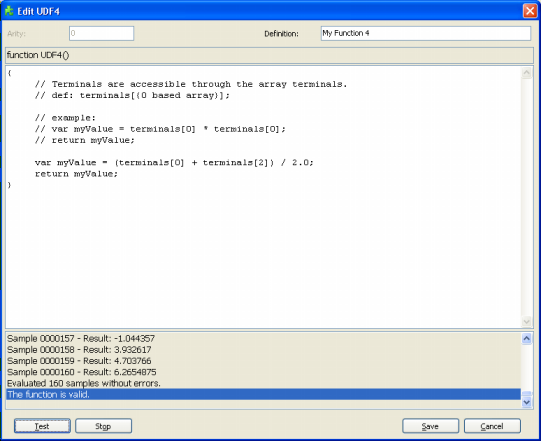Screen dimensions: 541x441
Task: Save the user defined function
Action: tap(430, 426)
